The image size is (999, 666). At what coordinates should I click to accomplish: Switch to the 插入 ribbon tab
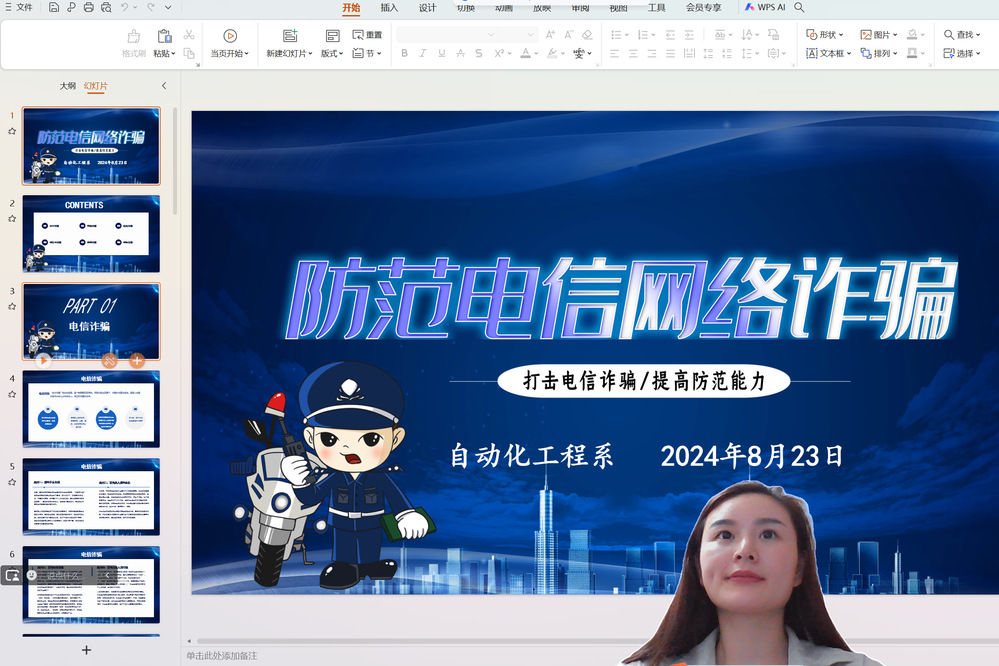389,8
